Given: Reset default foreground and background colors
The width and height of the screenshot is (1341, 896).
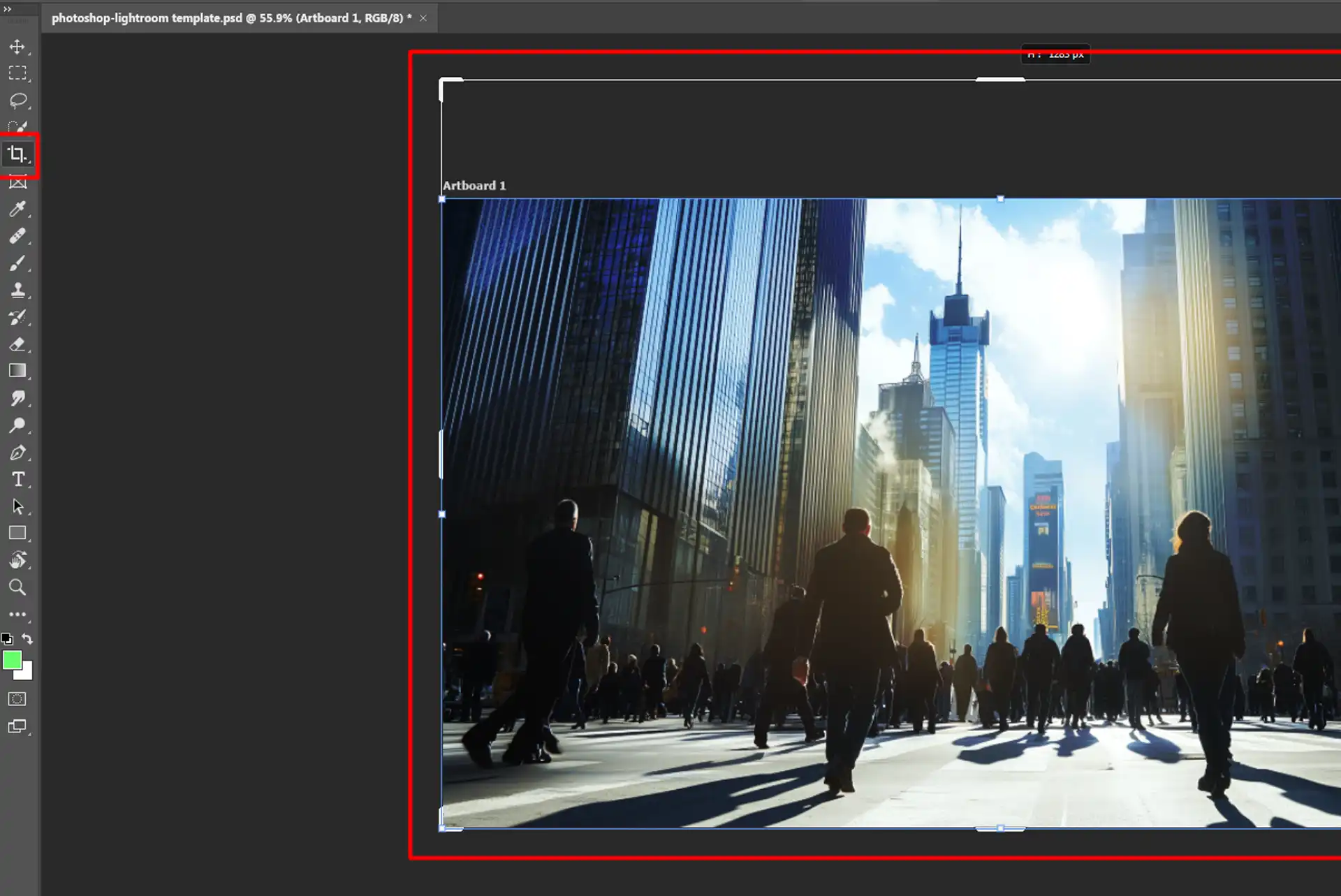Looking at the screenshot, I should tap(7, 638).
